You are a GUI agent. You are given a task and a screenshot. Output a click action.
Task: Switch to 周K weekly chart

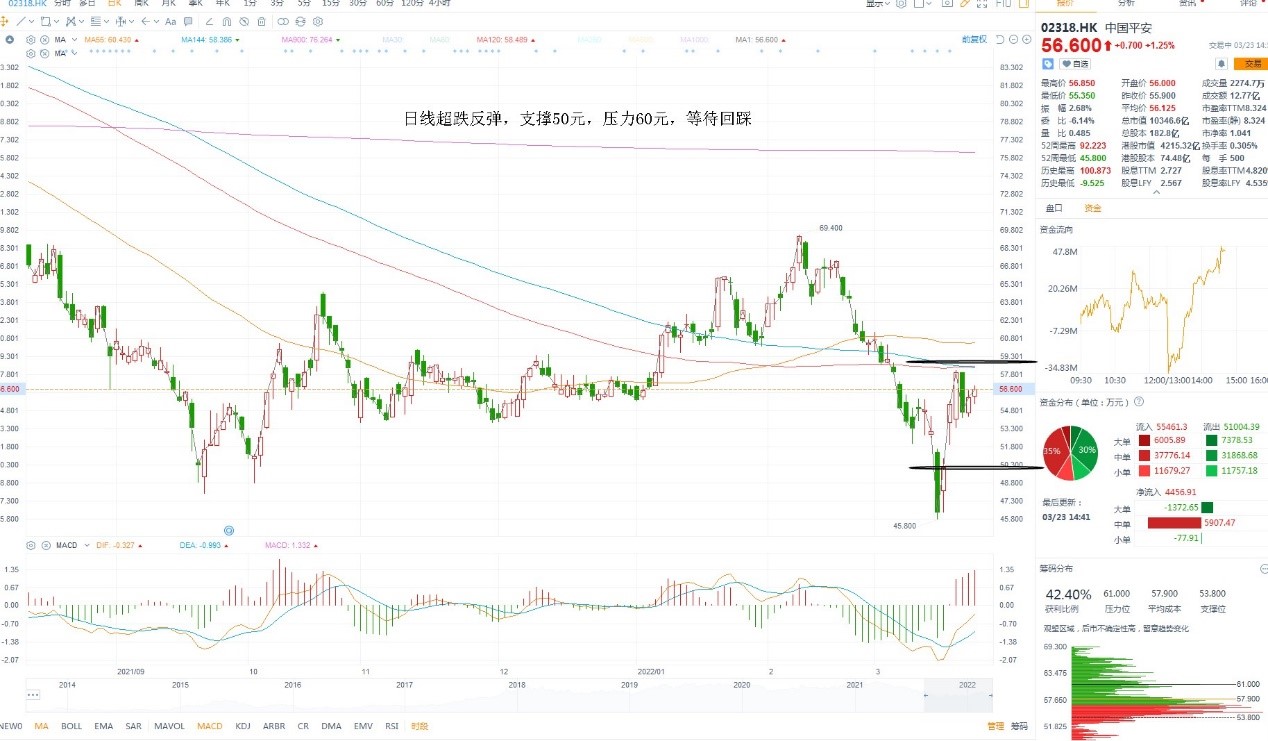click(x=142, y=4)
